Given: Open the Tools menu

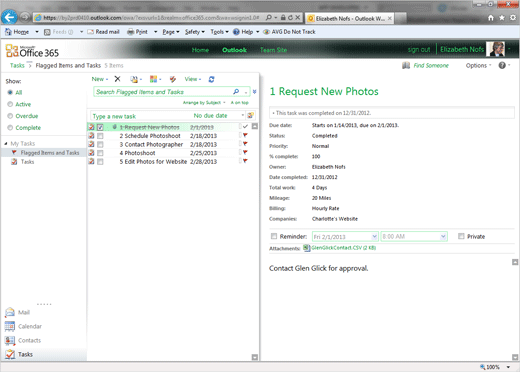Looking at the screenshot, I should 219,32.
